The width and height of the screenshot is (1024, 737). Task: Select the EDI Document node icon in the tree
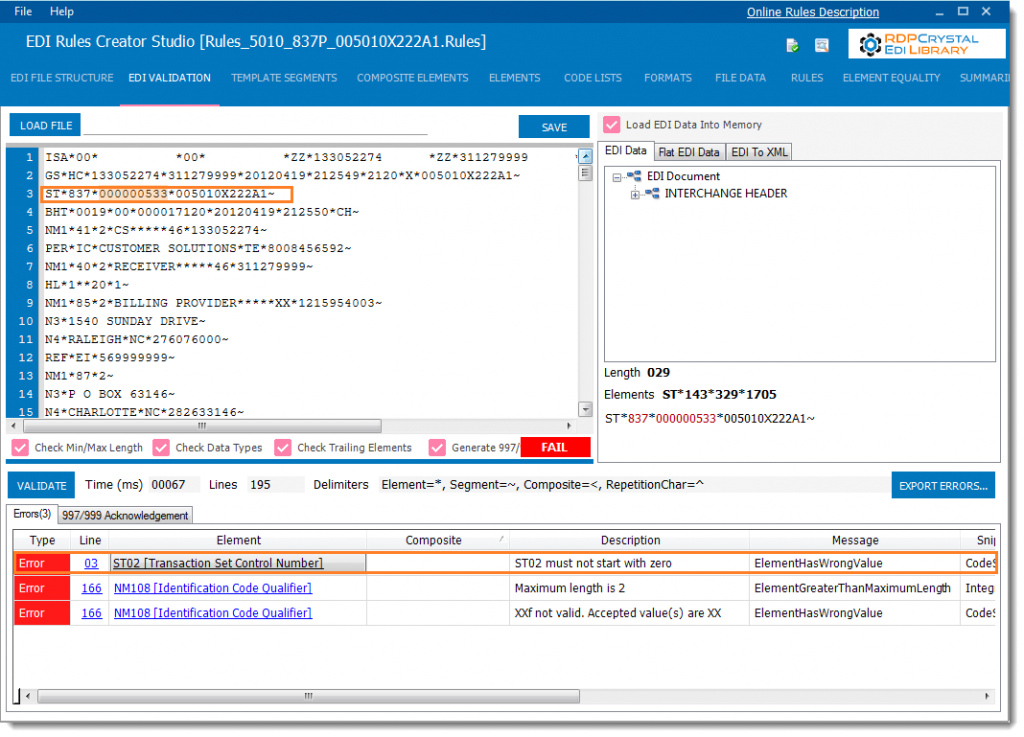634,176
